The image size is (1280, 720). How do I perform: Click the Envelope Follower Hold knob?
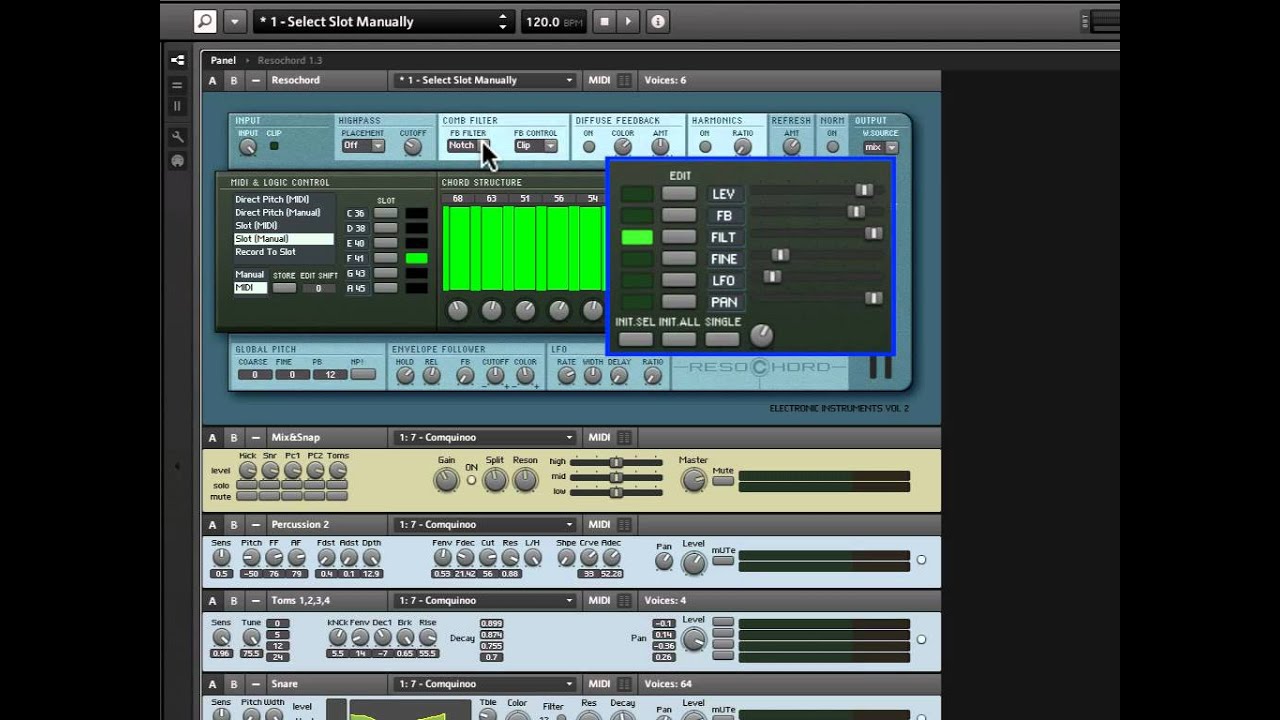click(404, 376)
